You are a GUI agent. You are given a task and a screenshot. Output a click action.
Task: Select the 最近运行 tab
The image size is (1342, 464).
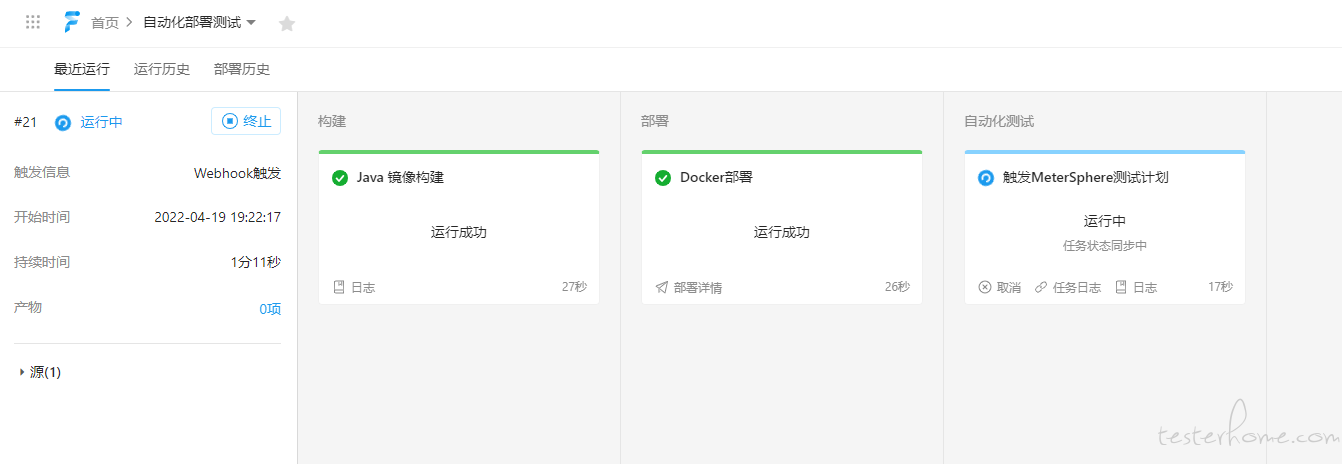82,69
